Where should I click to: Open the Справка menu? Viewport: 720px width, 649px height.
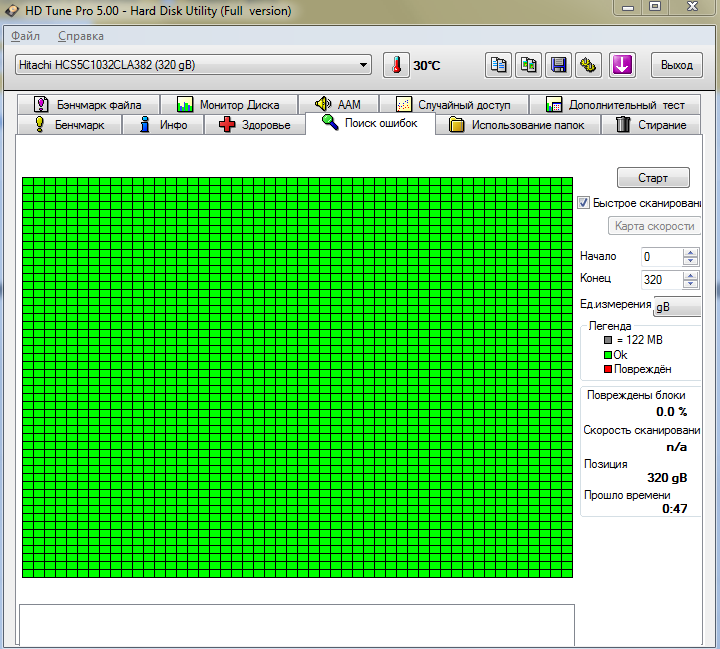click(x=81, y=36)
